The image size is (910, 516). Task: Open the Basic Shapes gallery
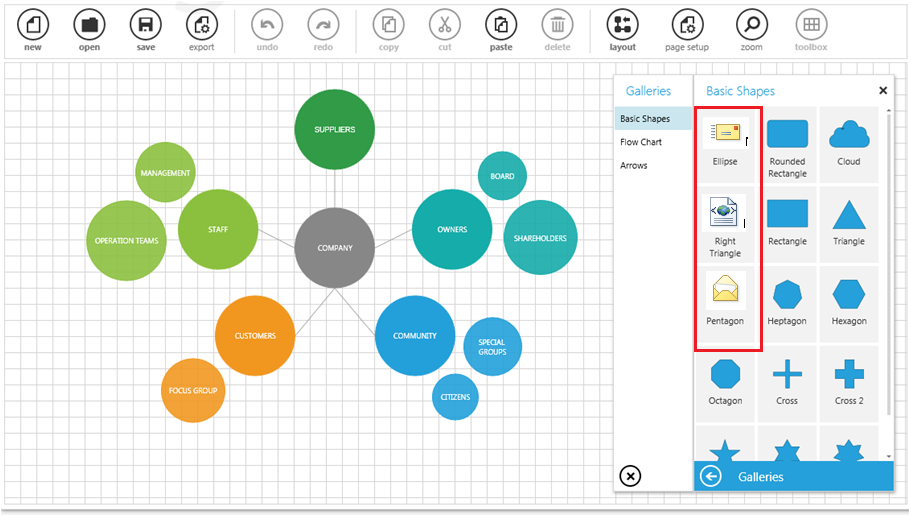pyautogui.click(x=653, y=118)
